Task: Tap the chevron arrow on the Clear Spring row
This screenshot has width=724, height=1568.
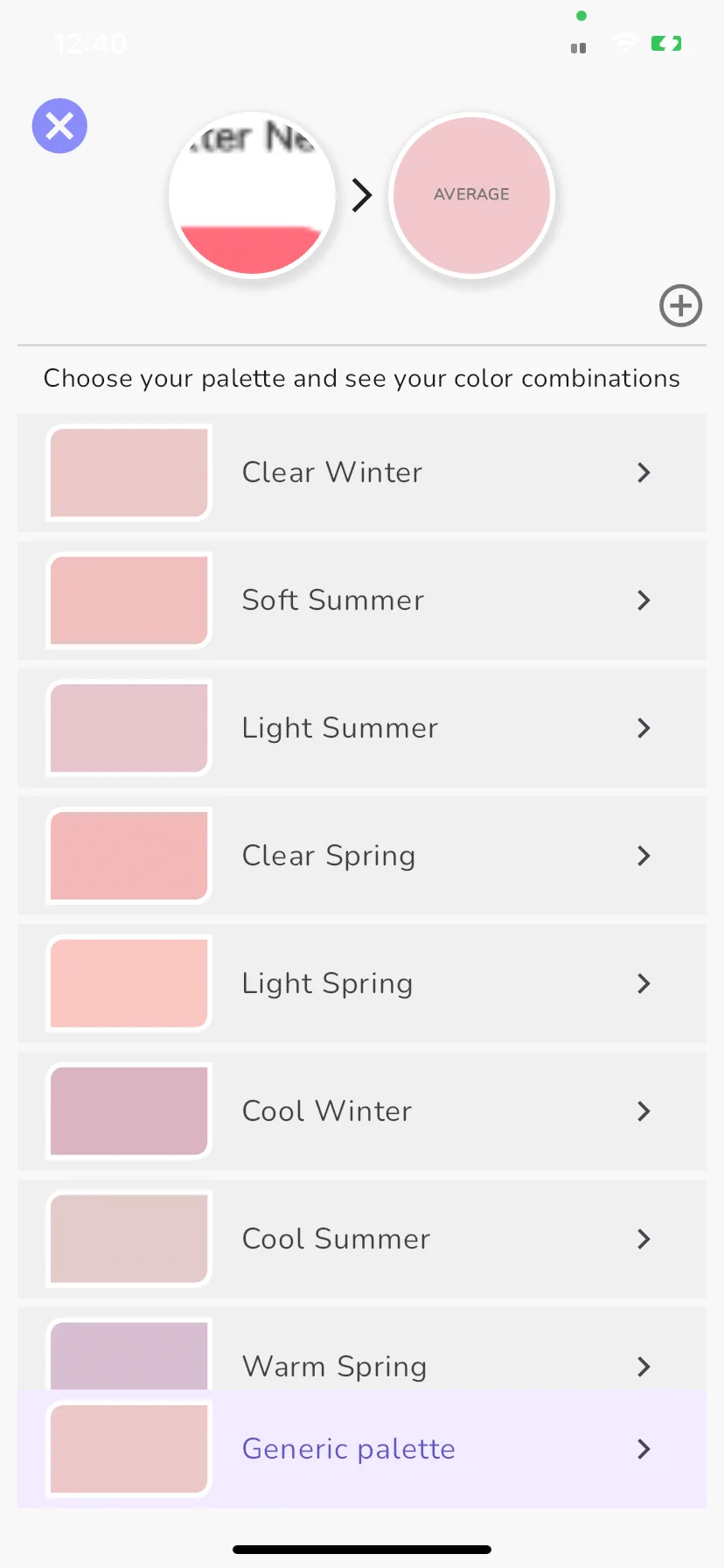Action: pyautogui.click(x=644, y=856)
